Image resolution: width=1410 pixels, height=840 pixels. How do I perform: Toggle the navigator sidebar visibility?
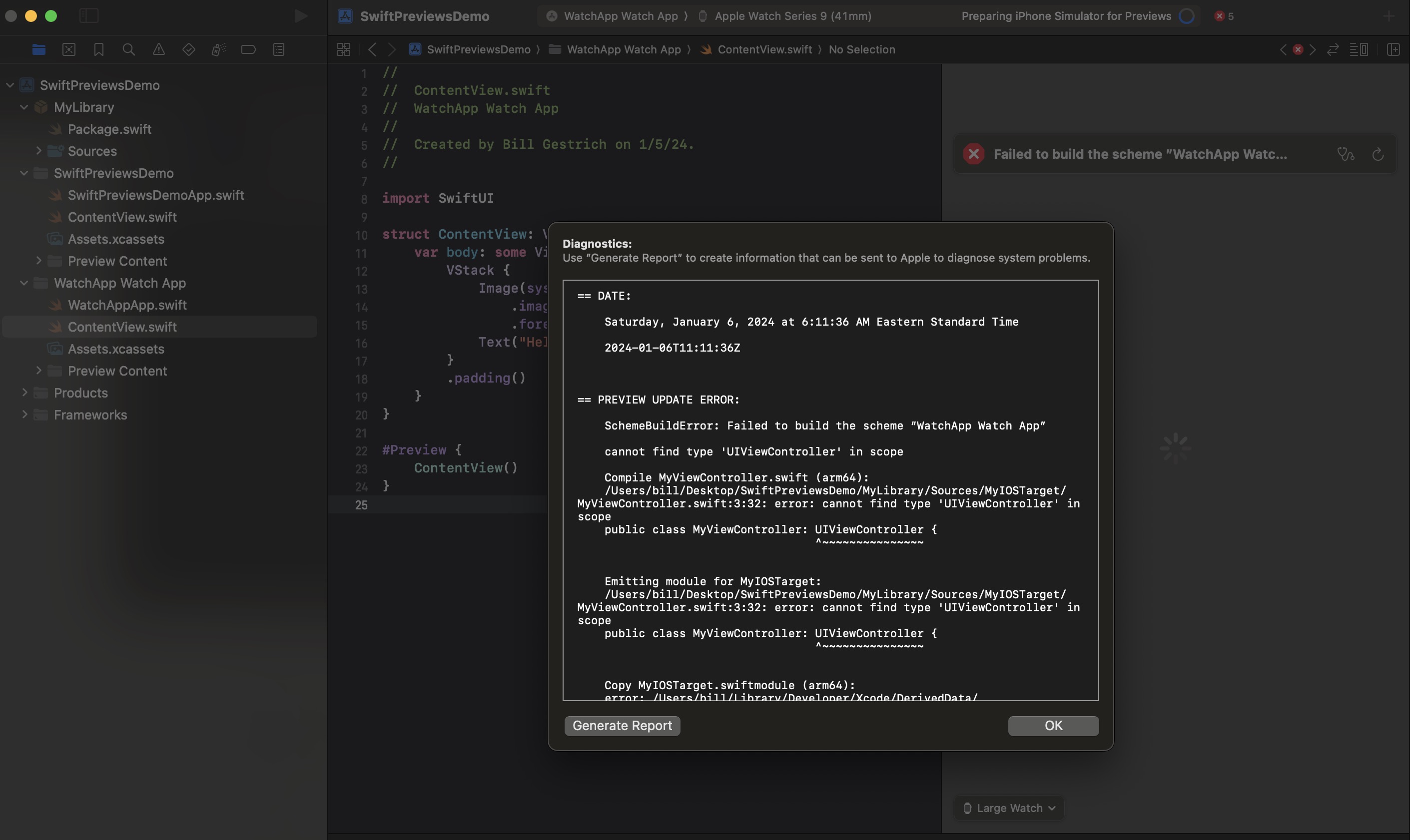89,16
